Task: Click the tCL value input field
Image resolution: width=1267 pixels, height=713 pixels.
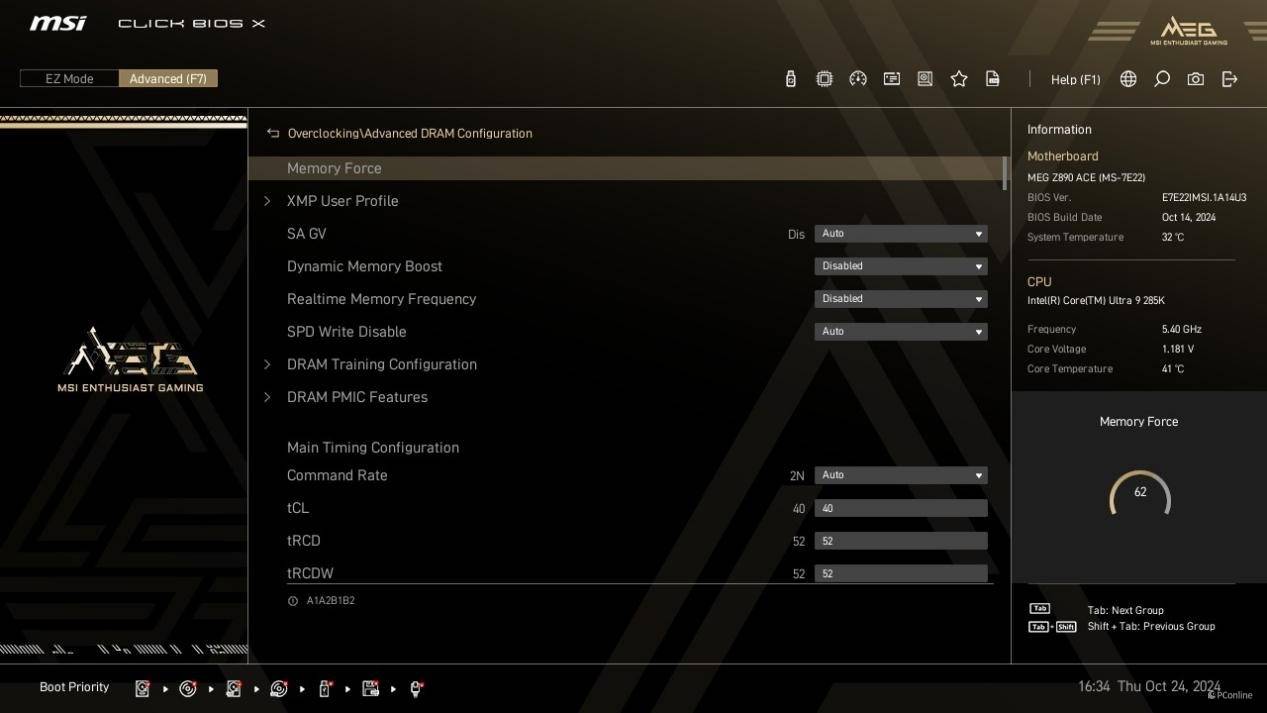Action: (x=900, y=509)
